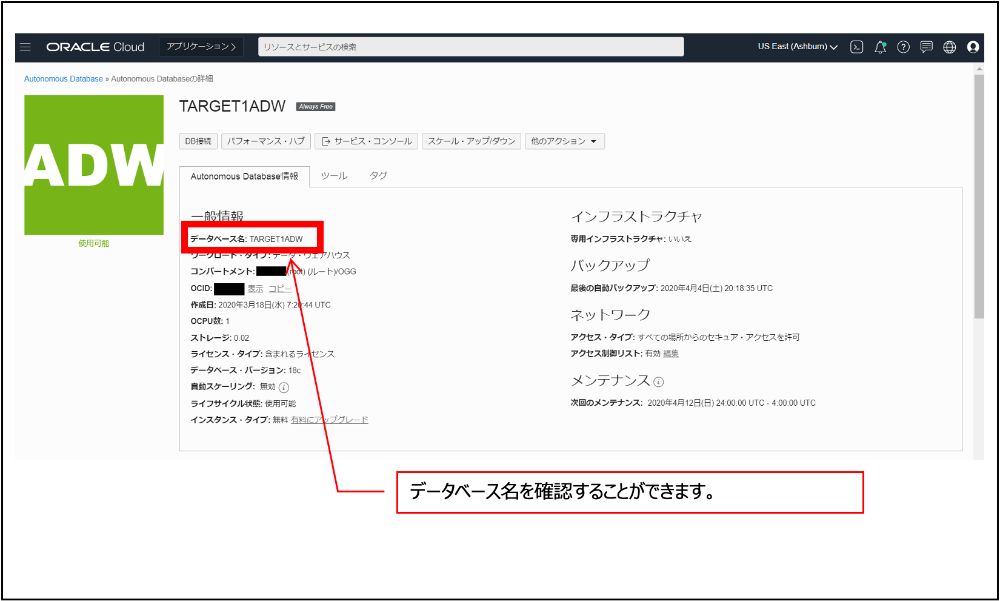
Task: Click the ORACLE Cloud logo
Action: click(96, 47)
